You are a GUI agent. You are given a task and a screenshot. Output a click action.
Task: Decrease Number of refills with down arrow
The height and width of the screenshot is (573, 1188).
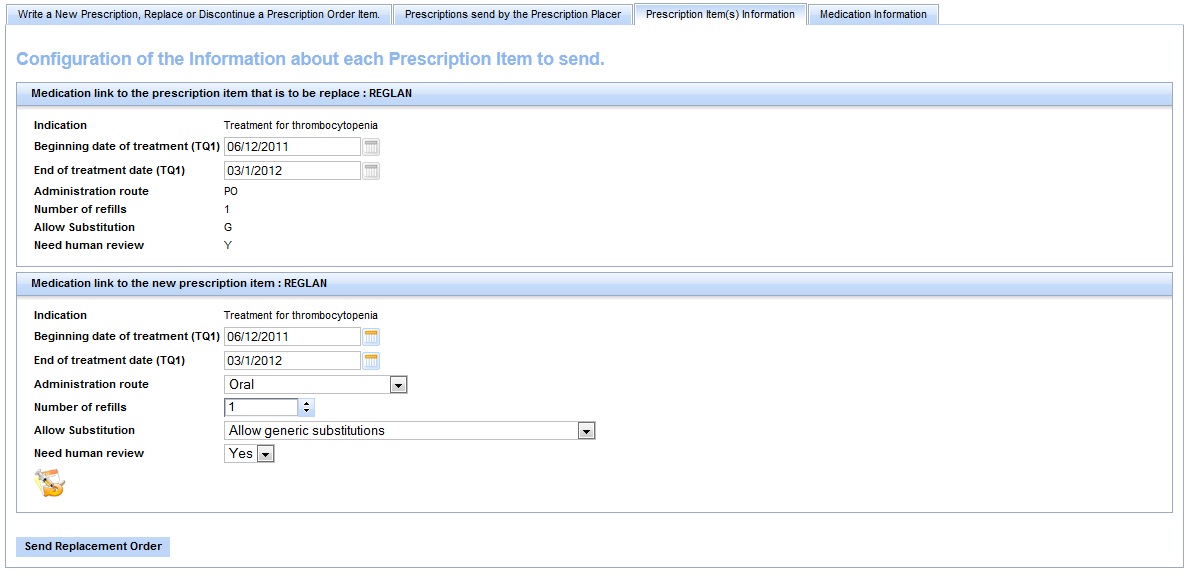tap(306, 411)
